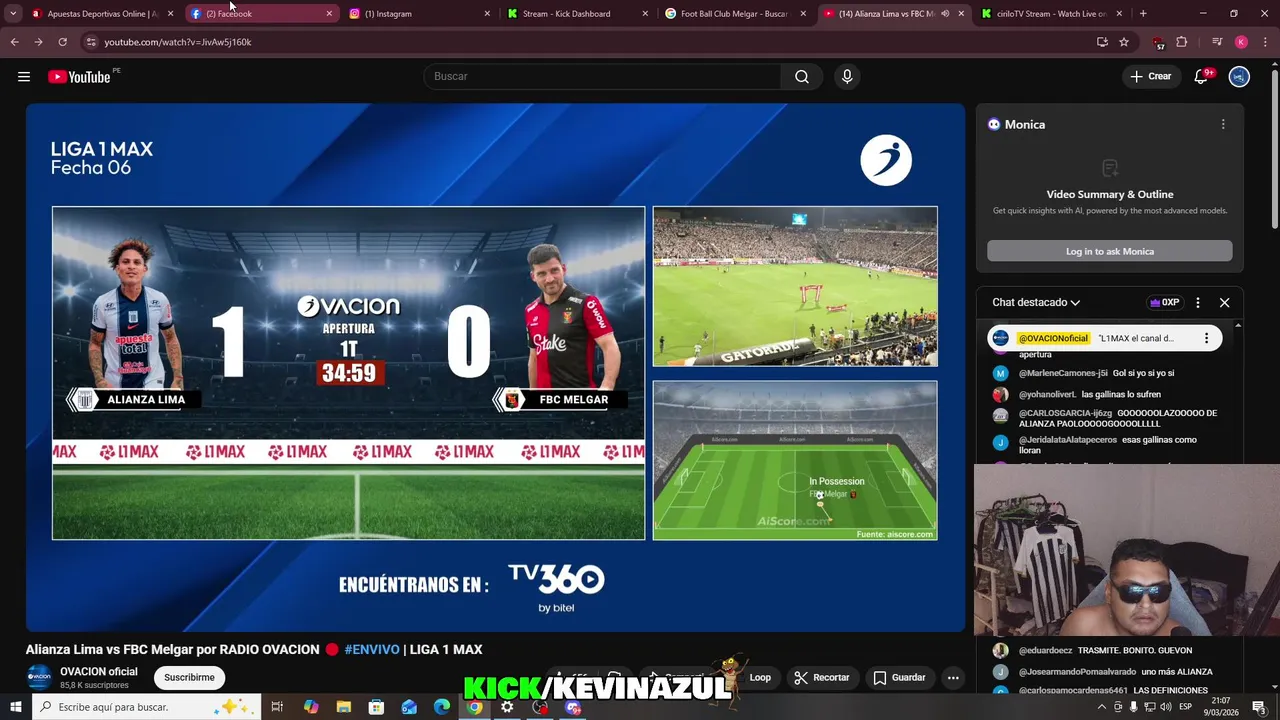Image resolution: width=1280 pixels, height=720 pixels.
Task: Open Chrome's three-dot menu
Action: coord(1264,42)
